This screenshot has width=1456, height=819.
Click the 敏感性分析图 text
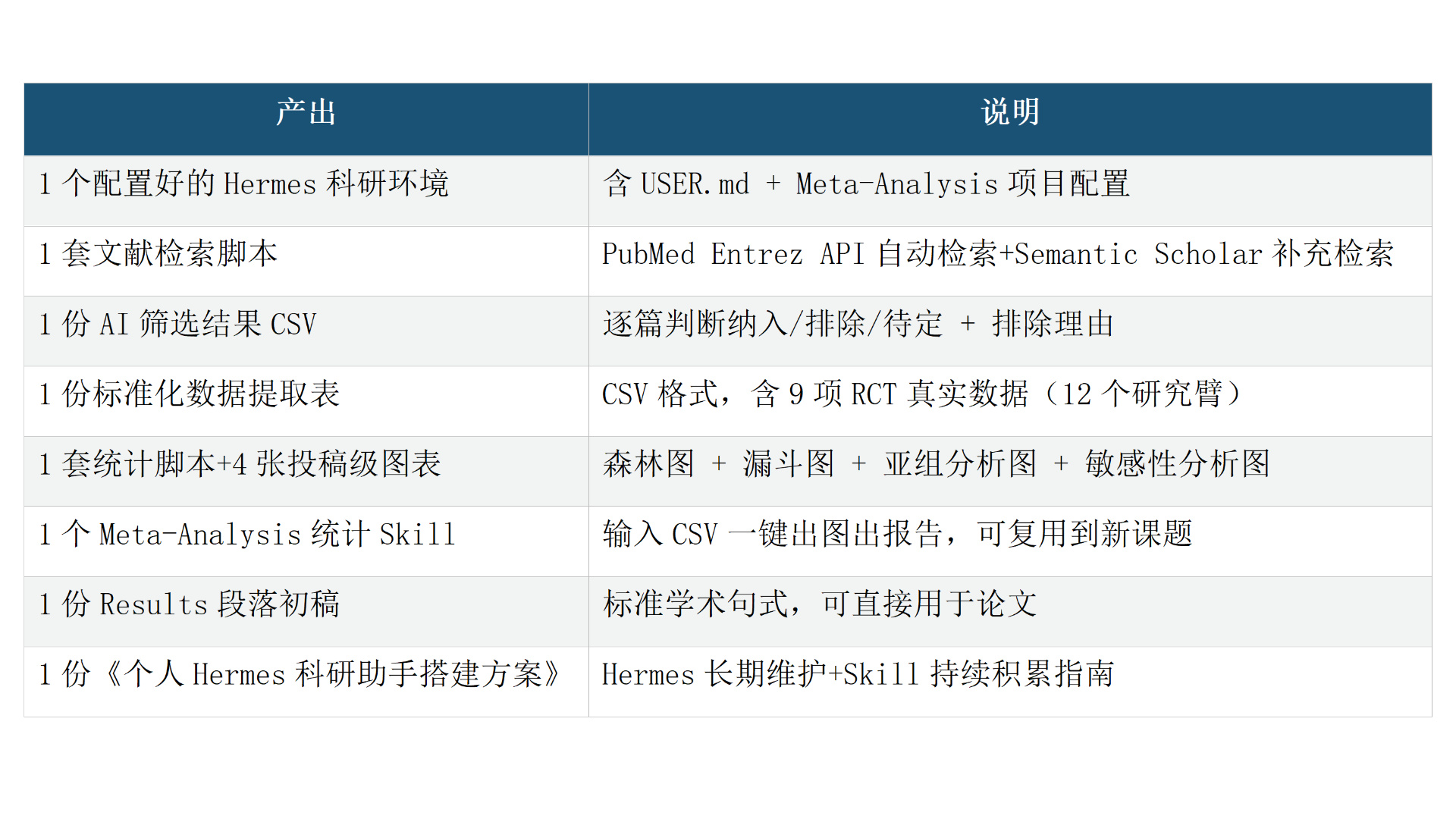pyautogui.click(x=1177, y=464)
